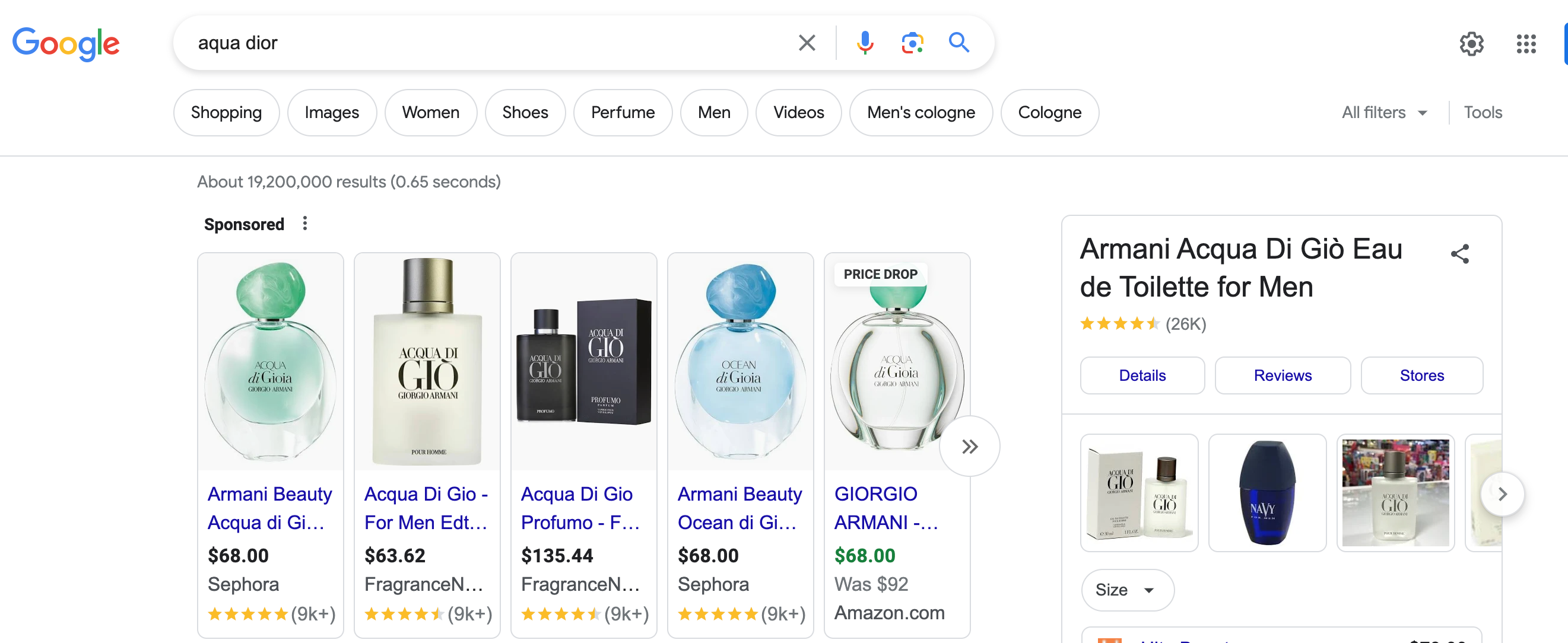Viewport: 1568px width, 643px height.
Task: Click the blue magnifier search icon
Action: [958, 43]
